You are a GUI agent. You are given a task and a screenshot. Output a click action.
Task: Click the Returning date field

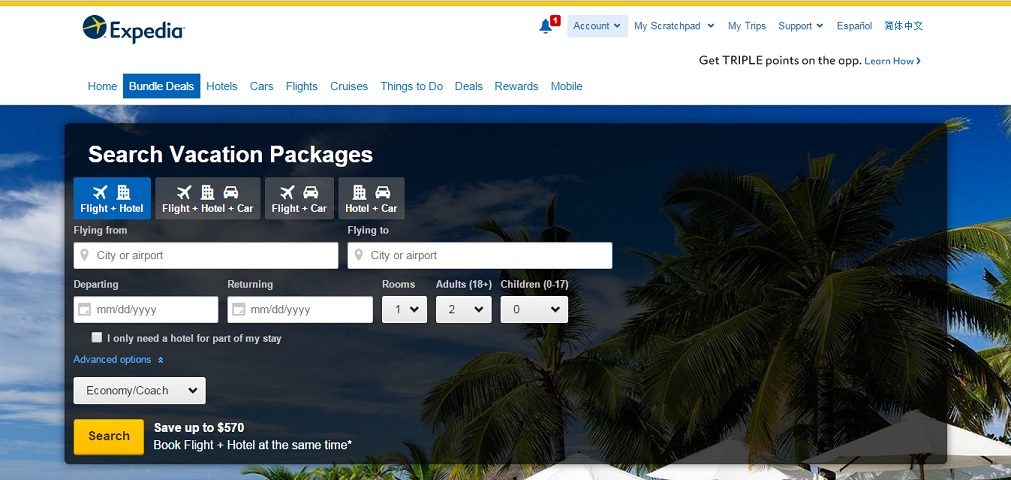pos(300,310)
